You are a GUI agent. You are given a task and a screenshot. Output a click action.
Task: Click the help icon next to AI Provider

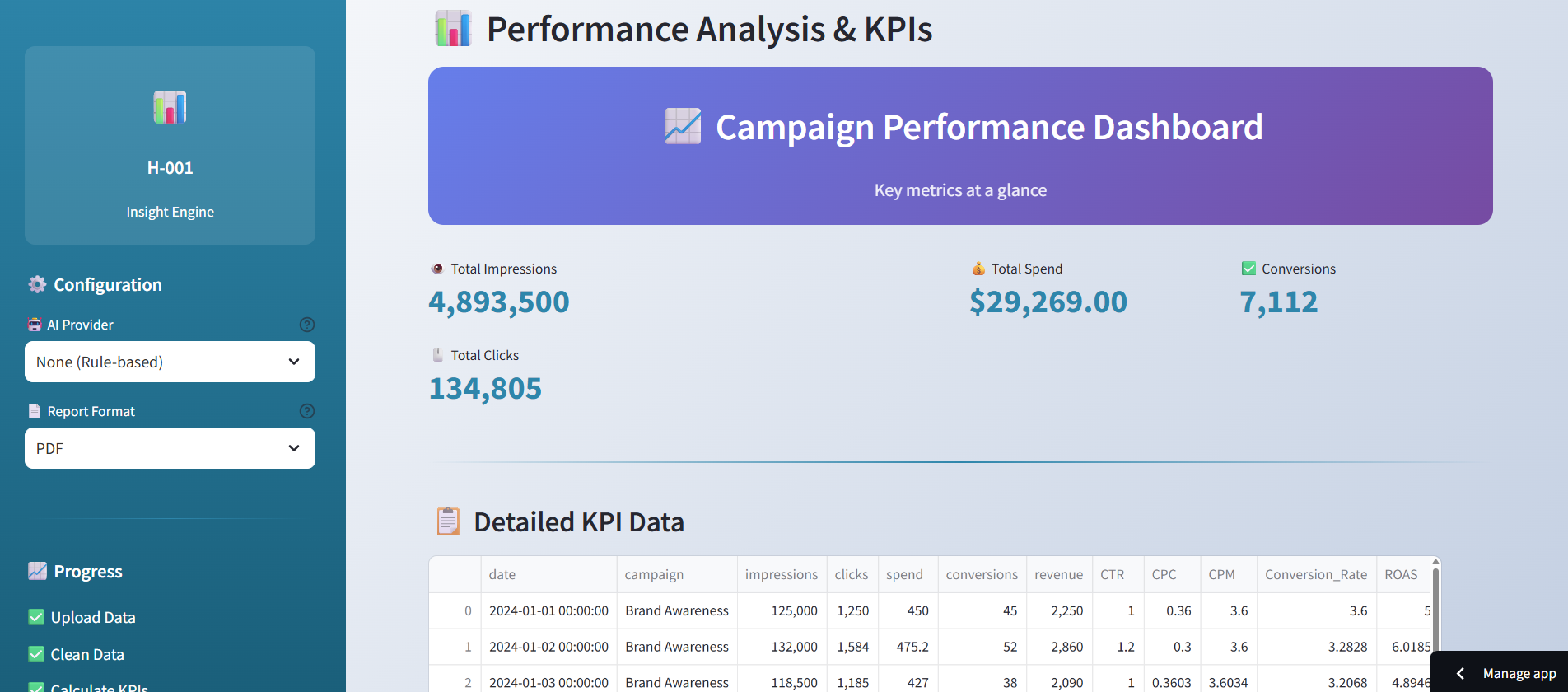[307, 325]
